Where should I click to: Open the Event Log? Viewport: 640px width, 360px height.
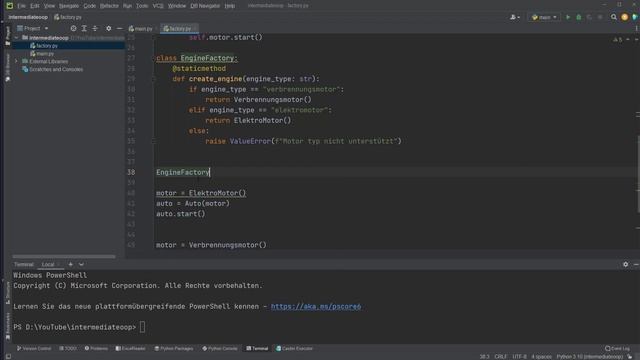click(617, 349)
